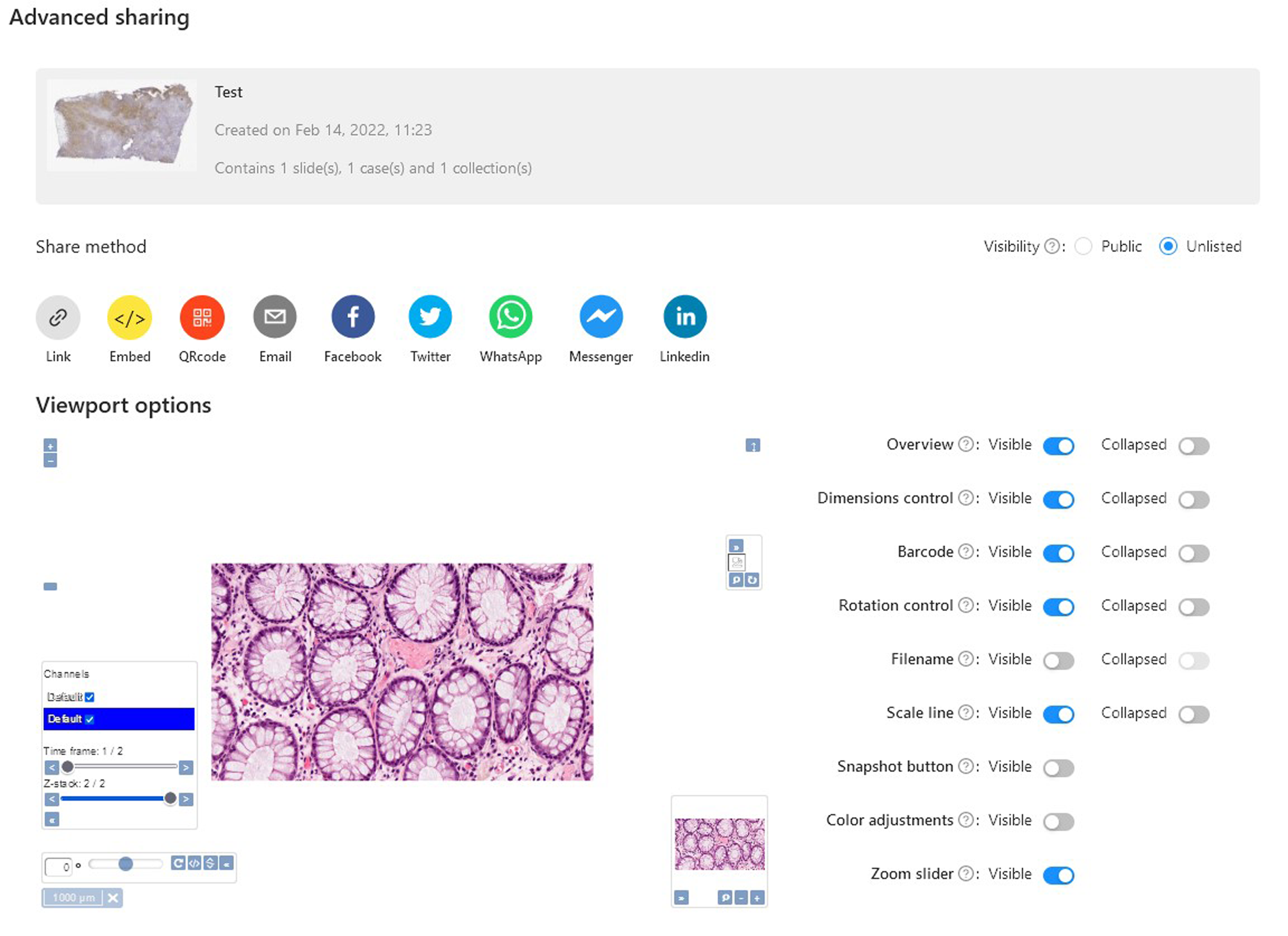The height and width of the screenshot is (936, 1288).
Task: Click the LinkedIn share icon
Action: click(x=684, y=317)
